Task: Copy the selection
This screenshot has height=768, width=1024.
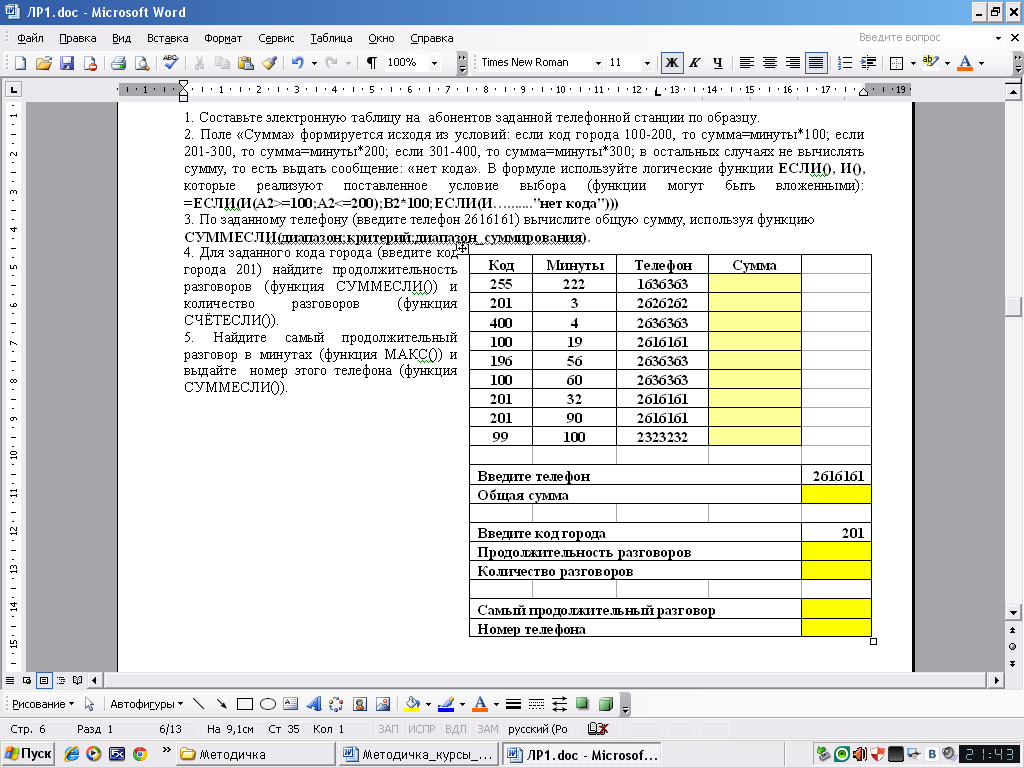Action: point(222,63)
